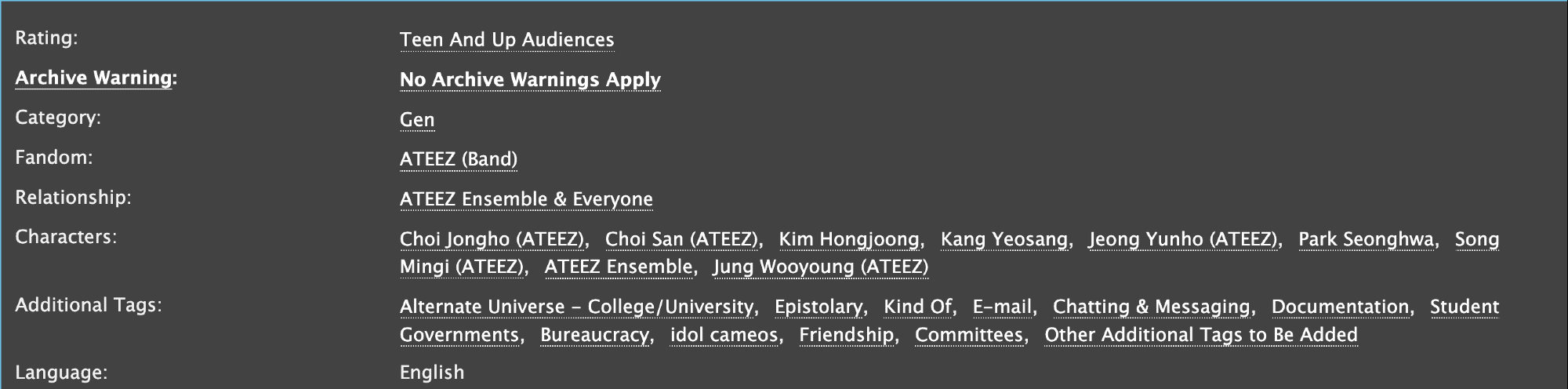Click the Archive Warning label link
This screenshot has width=1568, height=389.
[x=93, y=78]
